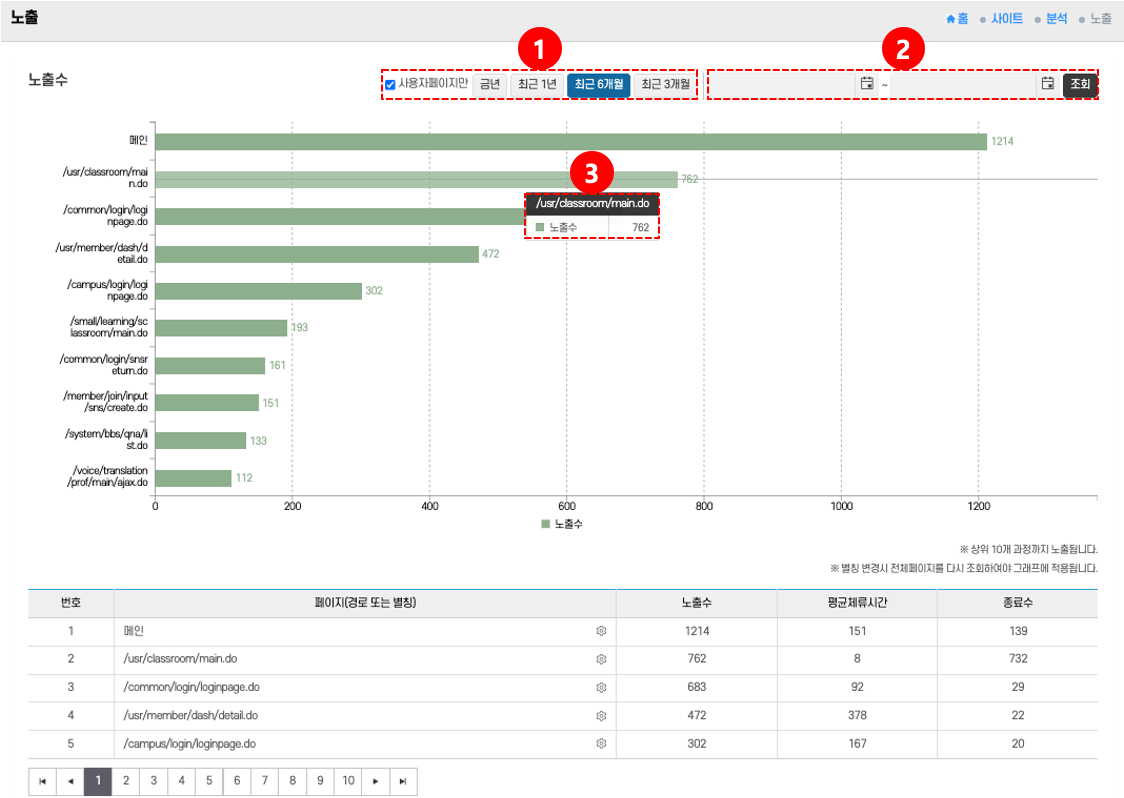Click the gear icon for /usr/classroom/main.do row
Viewport: 1124px width, 798px height.
click(601, 659)
